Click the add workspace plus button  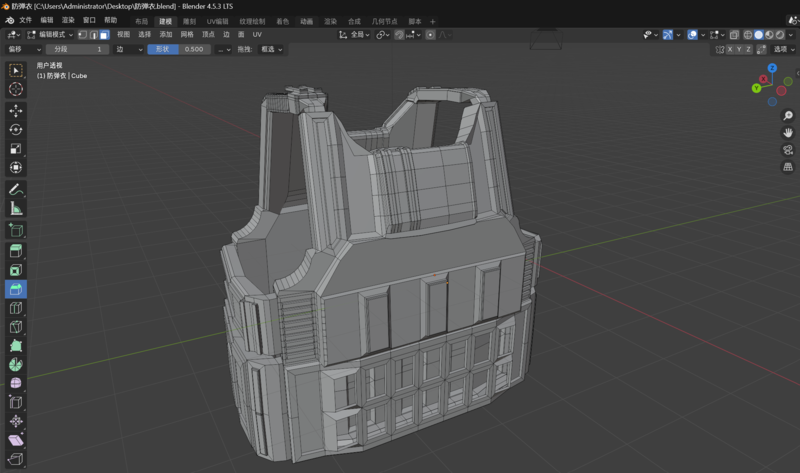click(x=433, y=21)
